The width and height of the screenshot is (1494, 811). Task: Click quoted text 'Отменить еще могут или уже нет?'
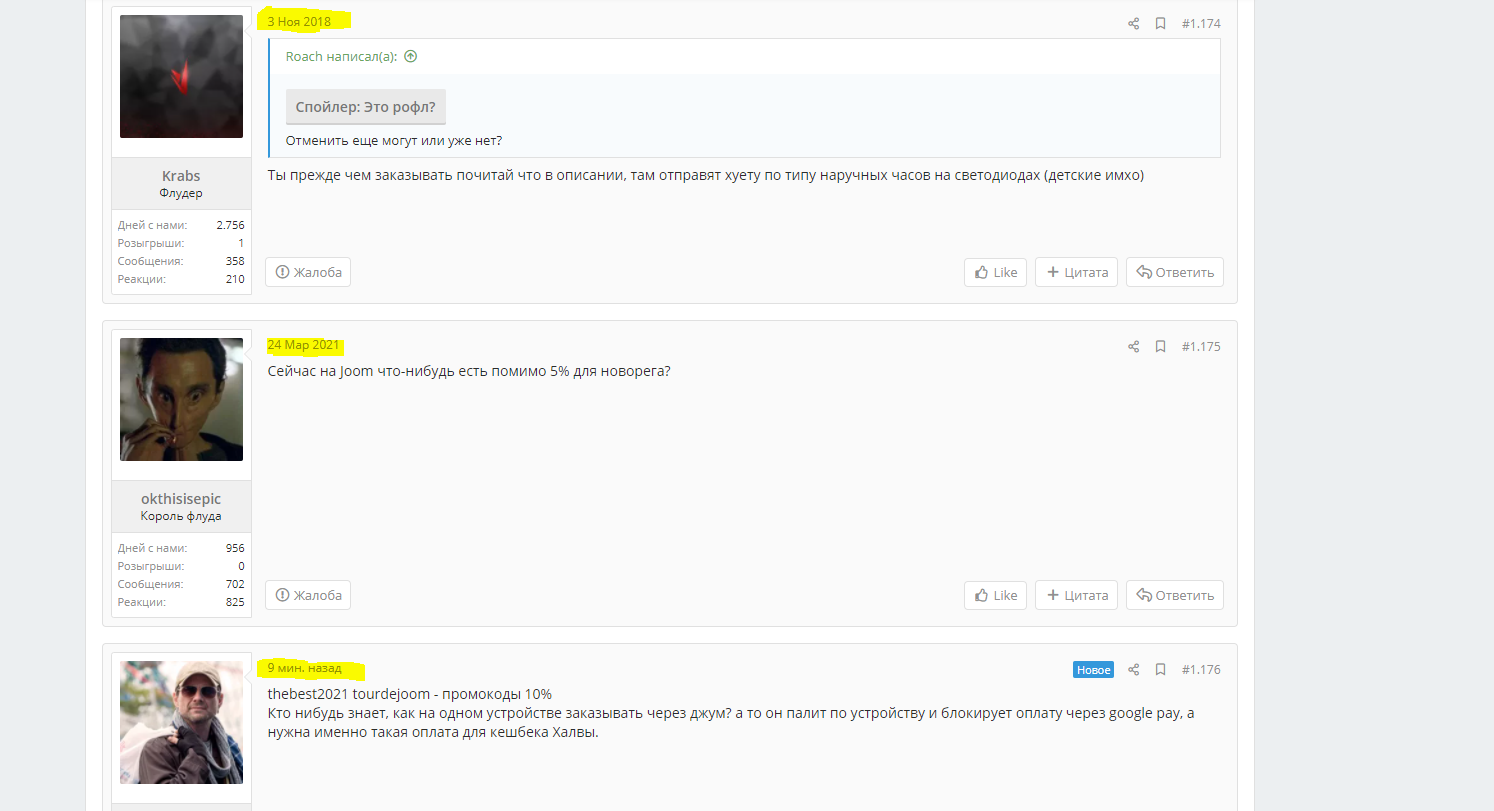(x=394, y=140)
